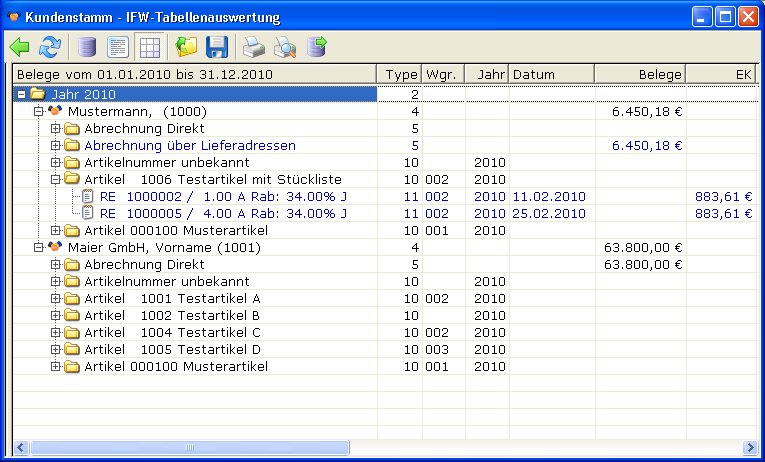Click the Belege column header
This screenshot has height=462, width=765.
(640, 74)
